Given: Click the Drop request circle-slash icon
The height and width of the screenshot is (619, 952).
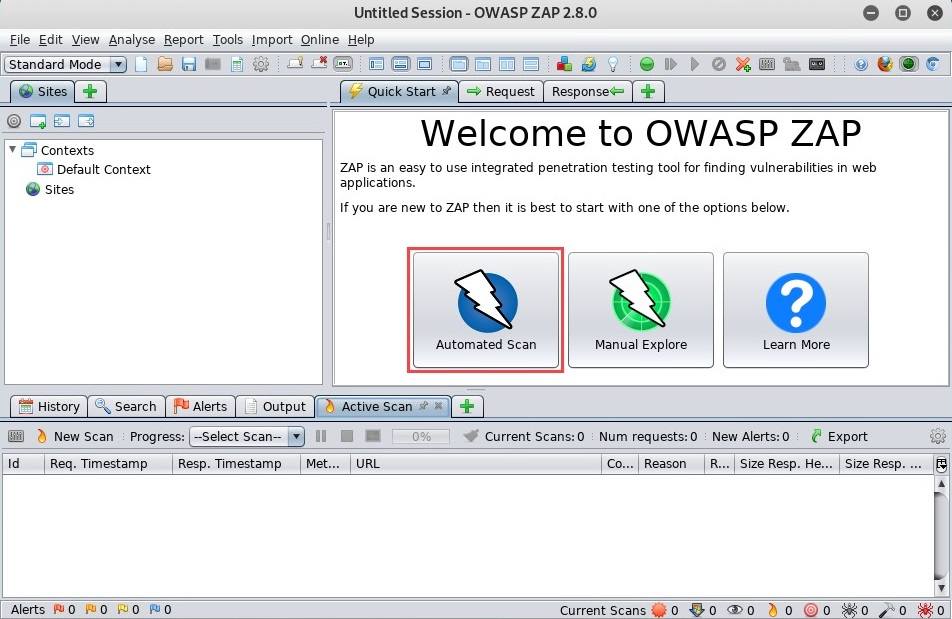Looking at the screenshot, I should [719, 64].
